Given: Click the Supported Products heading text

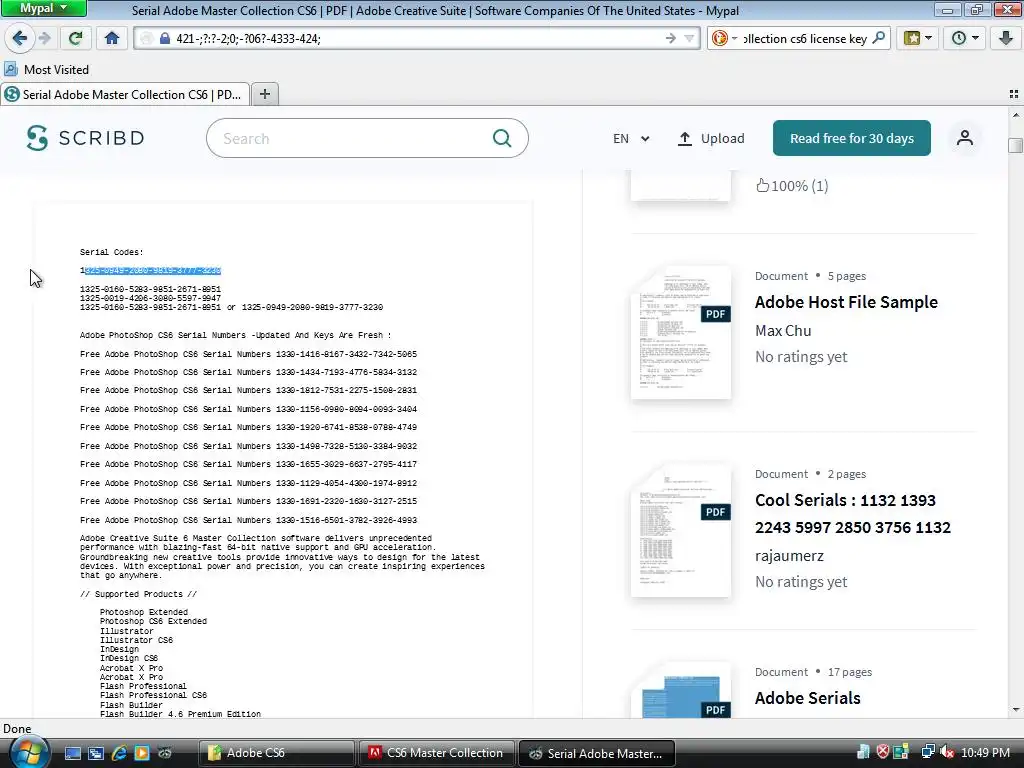Looking at the screenshot, I should pos(138,594).
